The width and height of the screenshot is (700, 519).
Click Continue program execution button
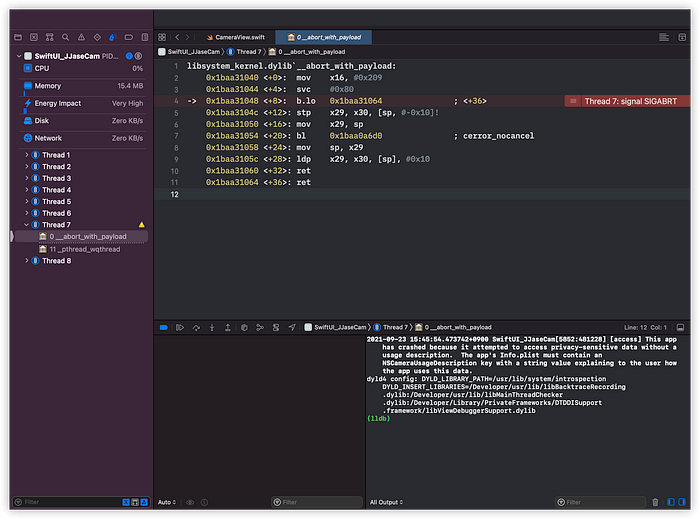click(180, 328)
